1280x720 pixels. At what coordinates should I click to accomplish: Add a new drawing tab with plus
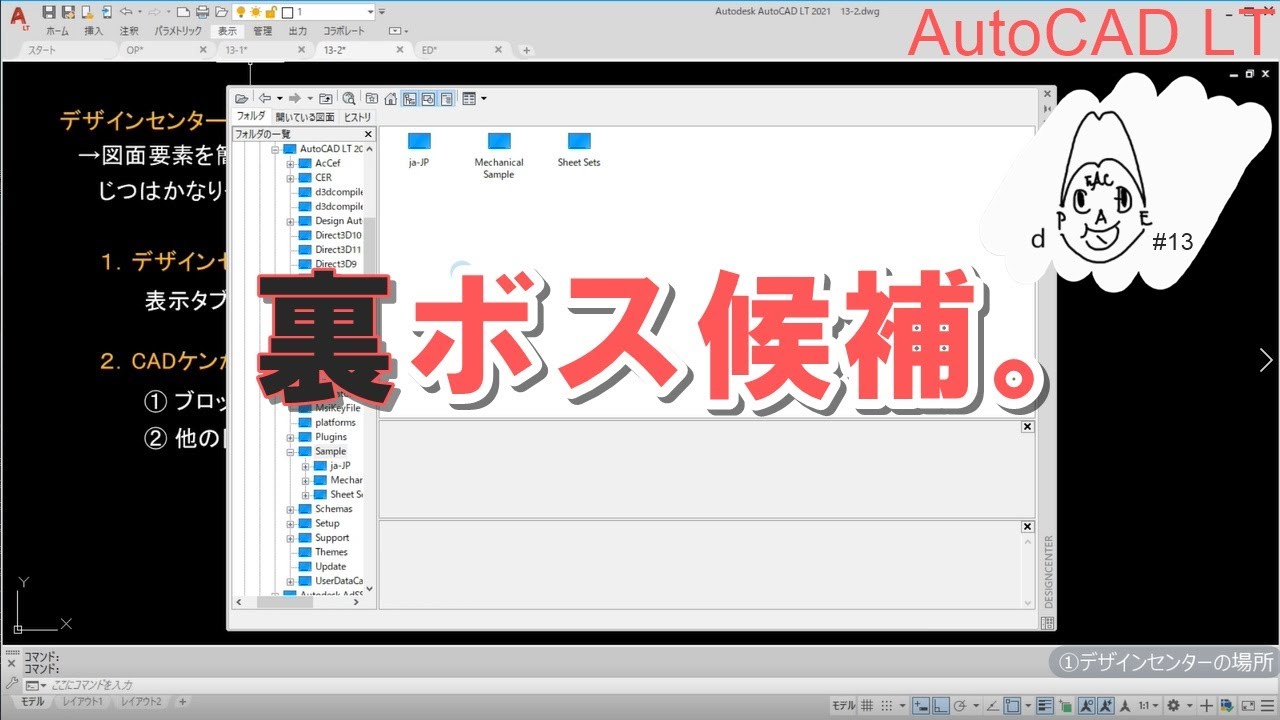click(x=527, y=50)
